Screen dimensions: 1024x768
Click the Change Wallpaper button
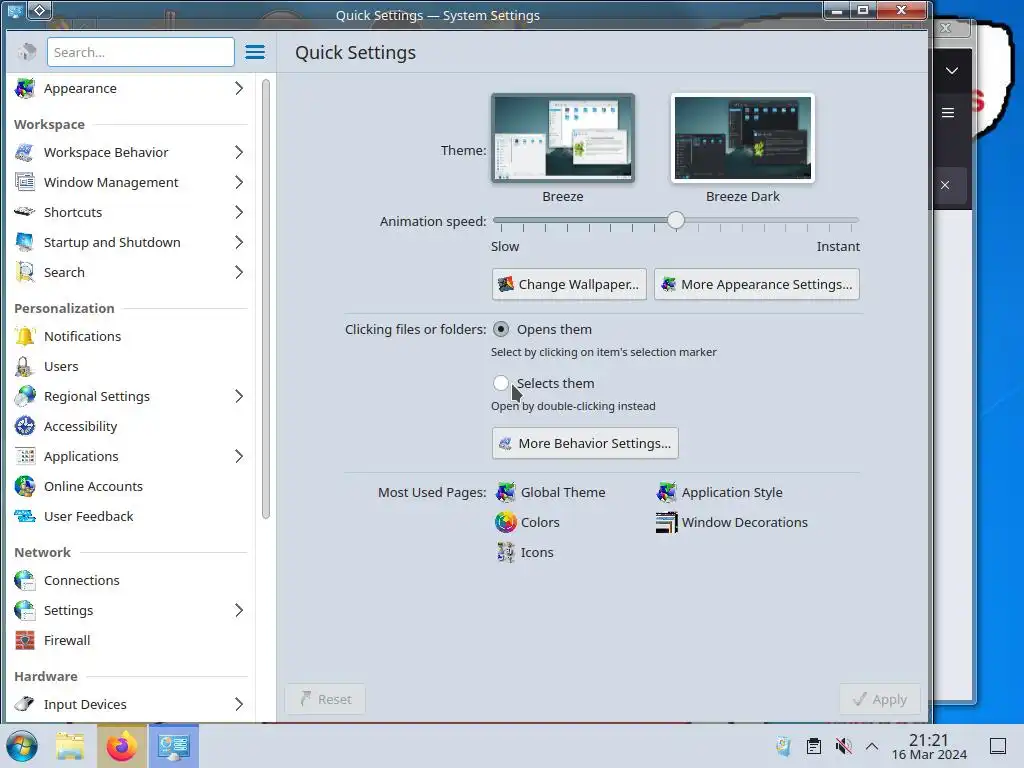click(x=569, y=284)
